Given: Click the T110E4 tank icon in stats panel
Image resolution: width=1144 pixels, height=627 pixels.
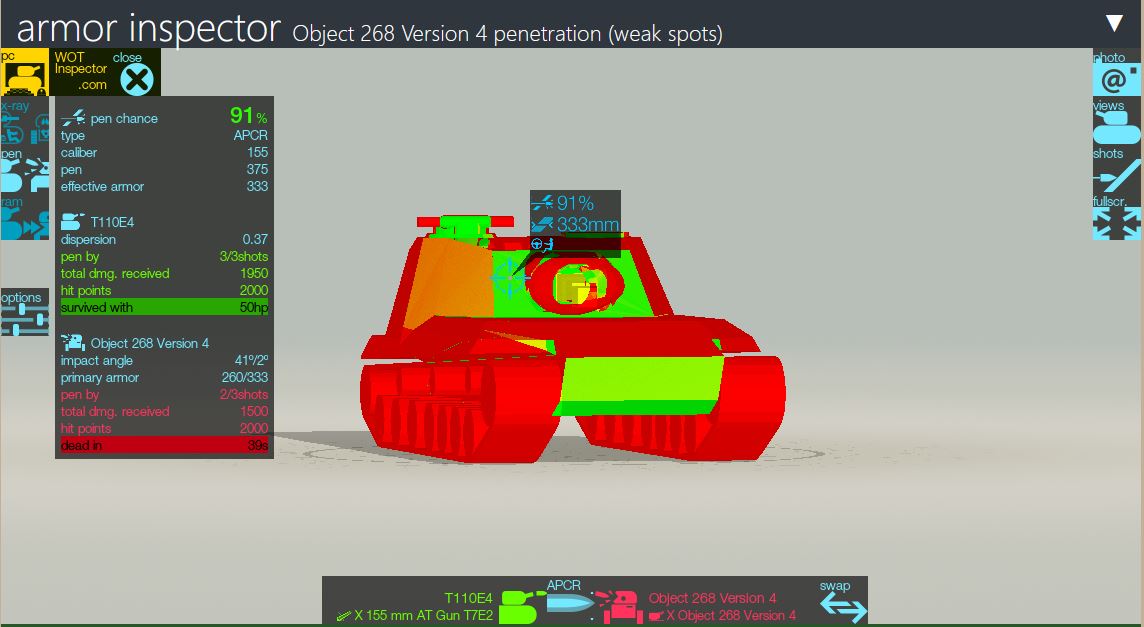Looking at the screenshot, I should coord(72,222).
